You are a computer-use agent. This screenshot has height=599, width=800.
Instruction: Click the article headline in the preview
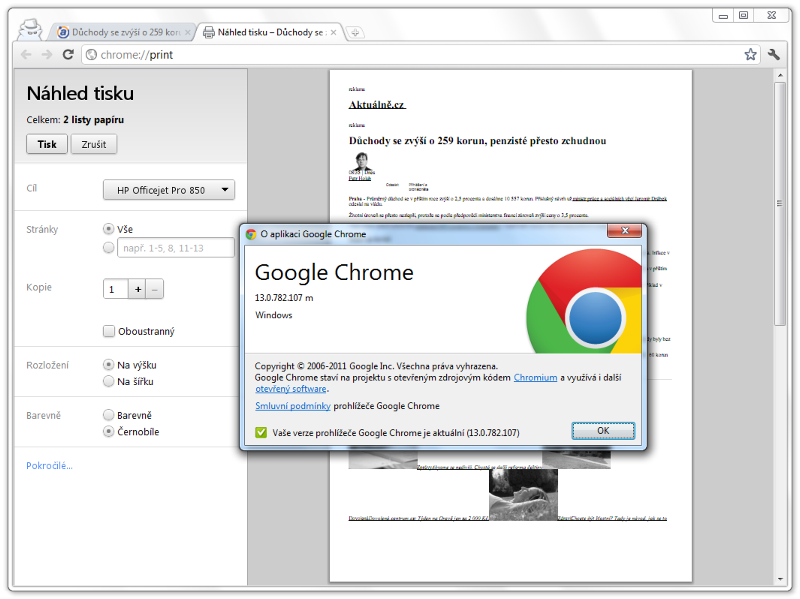coord(478,141)
